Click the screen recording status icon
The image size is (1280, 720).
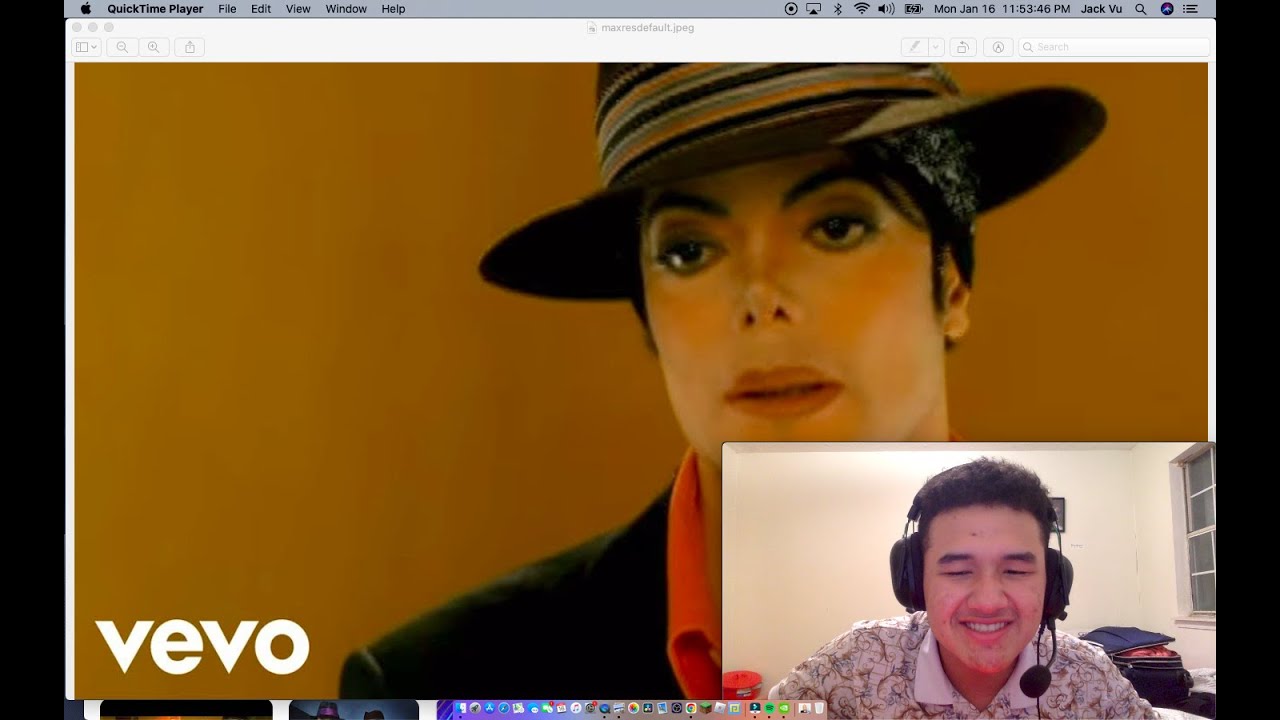pos(791,9)
